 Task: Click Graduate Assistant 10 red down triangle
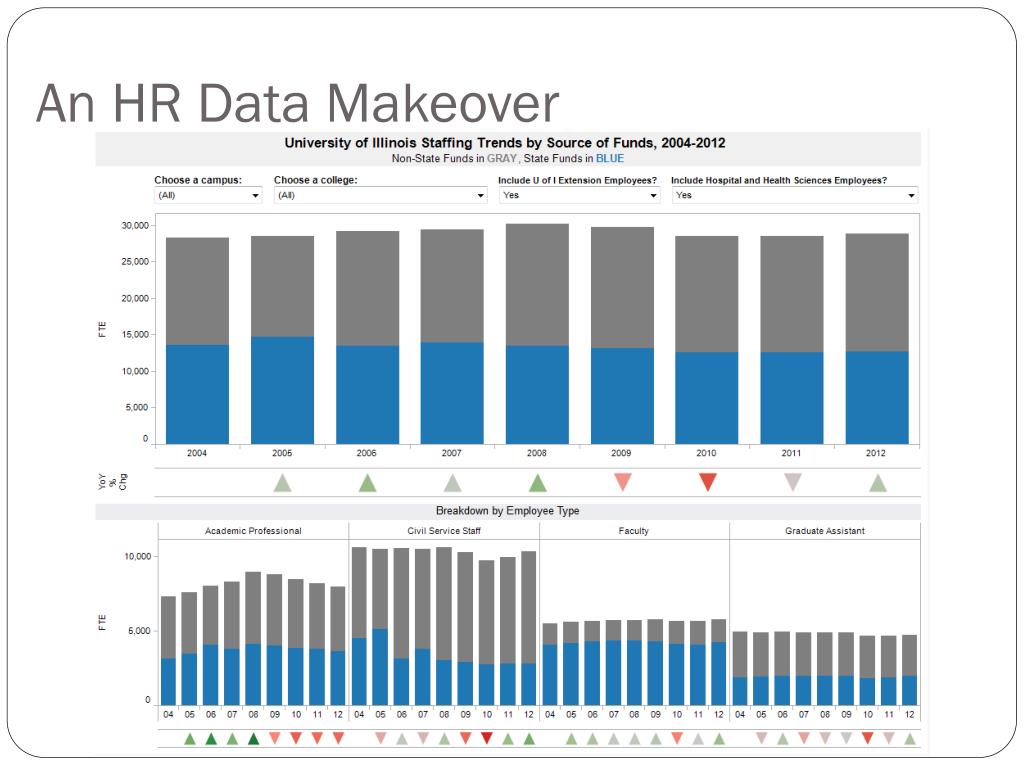867,738
